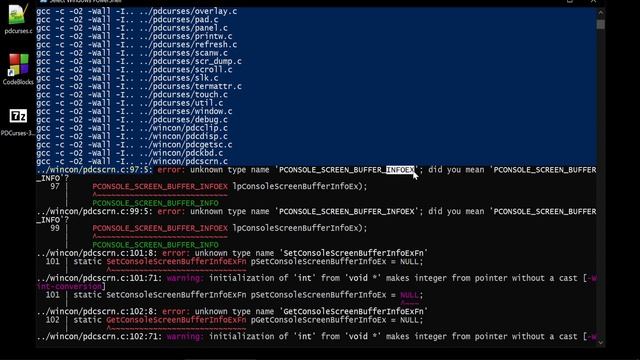Click the line compiling ../pdcurses/pad.c
This screenshot has width=640, height=360.
[x=127, y=20]
